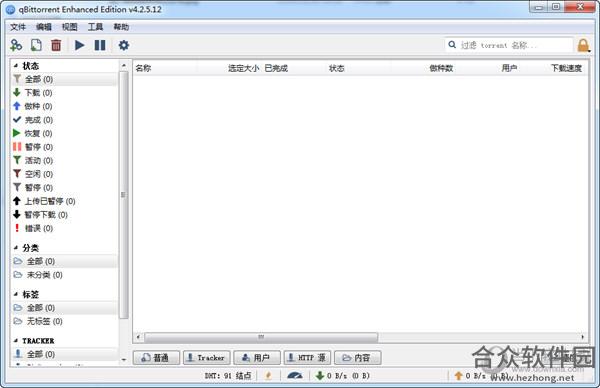Select 暂停 (0) filter with gray funnel icon
The width and height of the screenshot is (600, 388).
pos(64,187)
